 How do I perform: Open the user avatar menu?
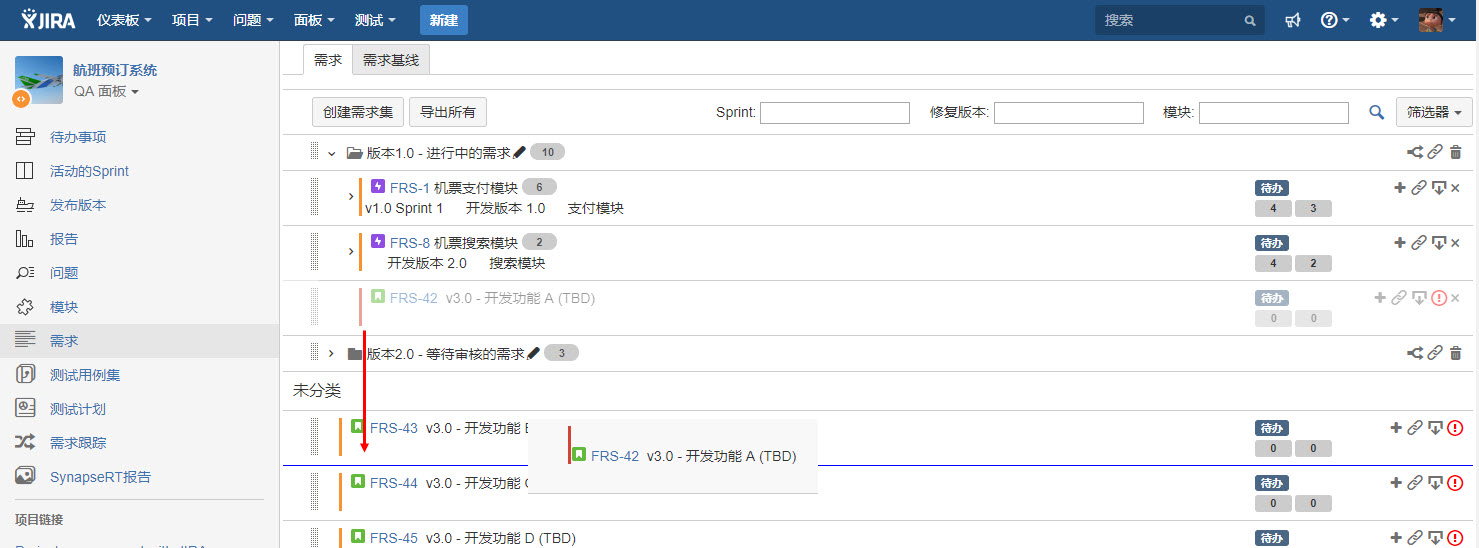pyautogui.click(x=1436, y=20)
